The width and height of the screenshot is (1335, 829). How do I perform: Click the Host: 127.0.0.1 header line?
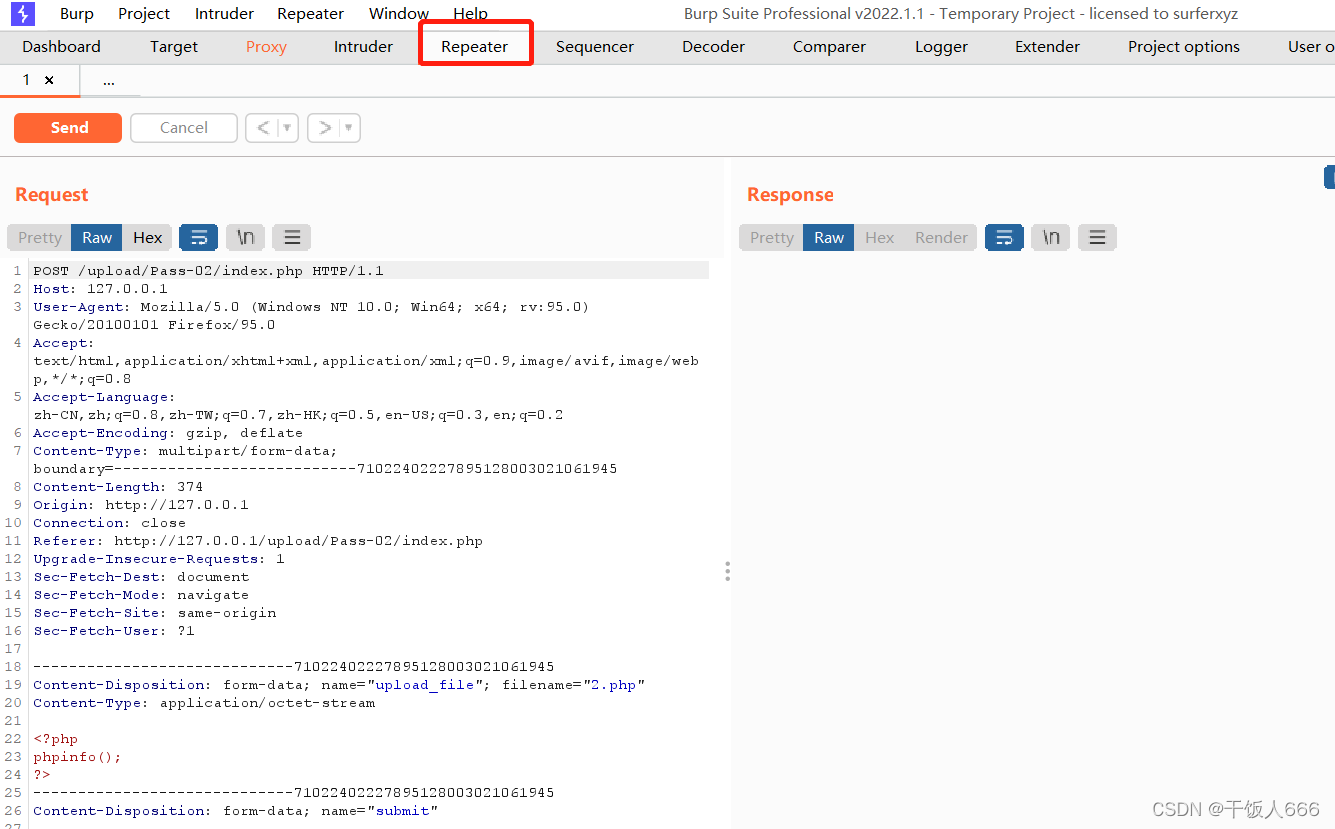point(100,289)
